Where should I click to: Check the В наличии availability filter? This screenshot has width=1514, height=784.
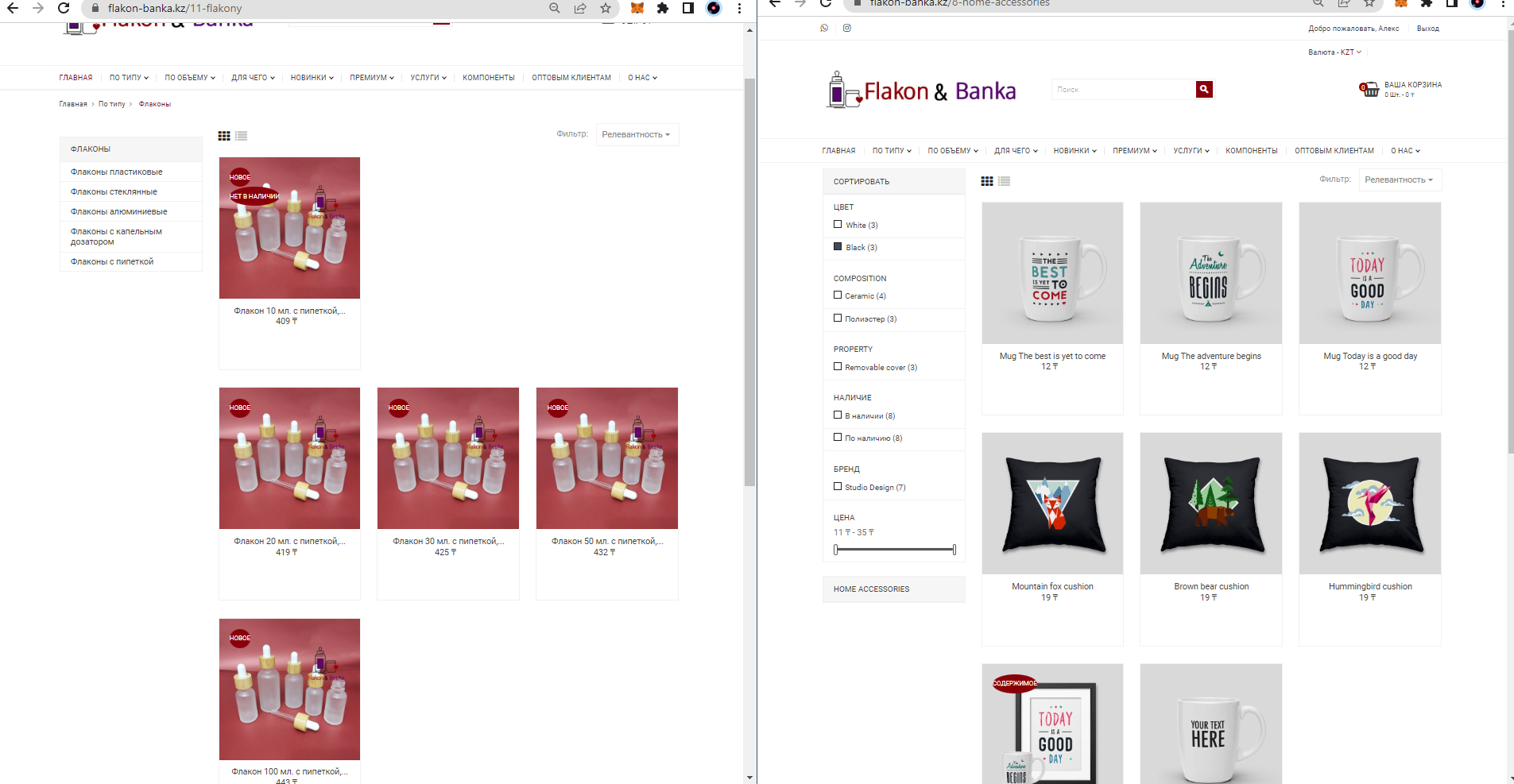(838, 415)
